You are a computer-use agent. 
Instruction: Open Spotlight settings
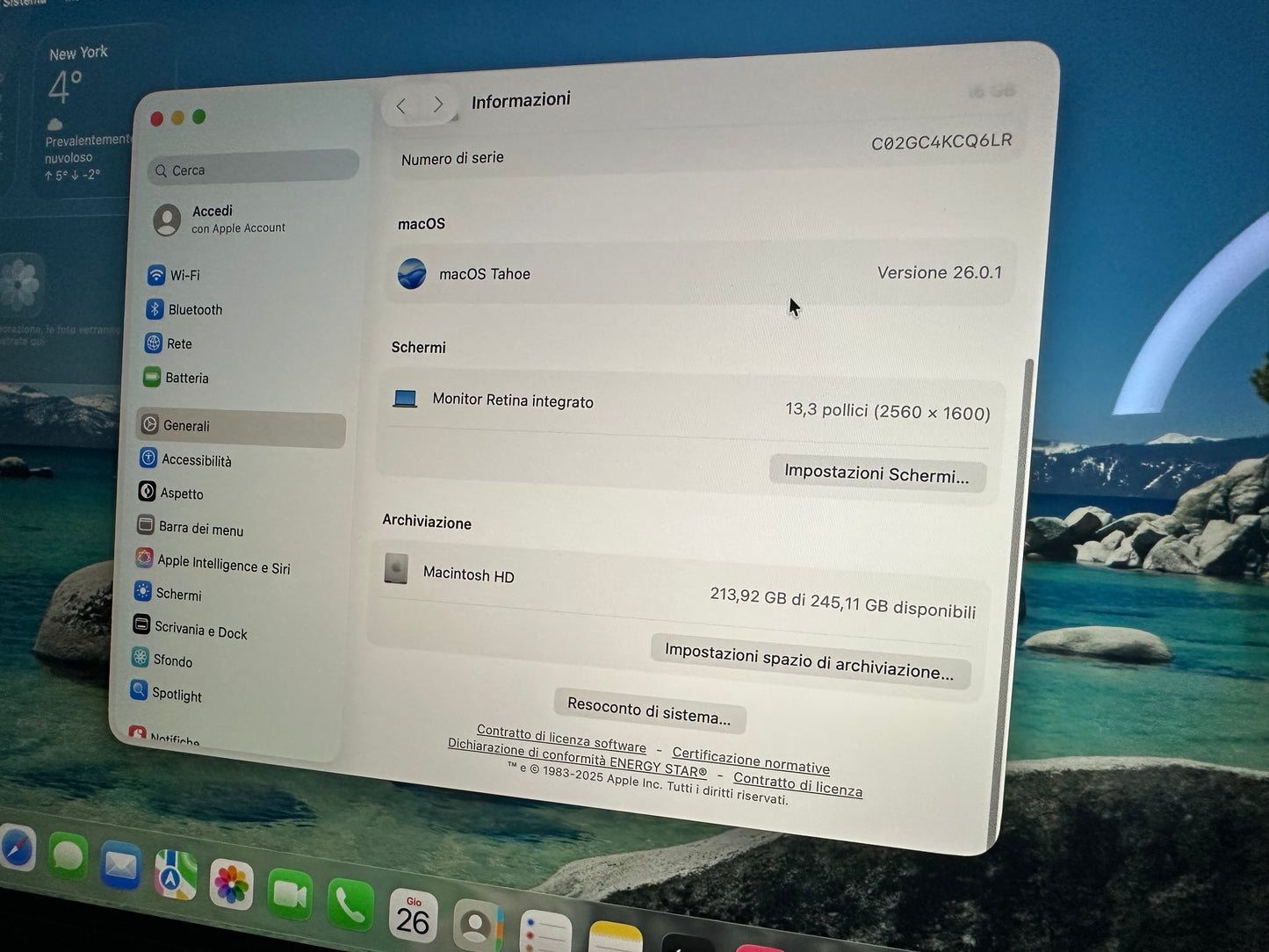pyautogui.click(x=177, y=694)
